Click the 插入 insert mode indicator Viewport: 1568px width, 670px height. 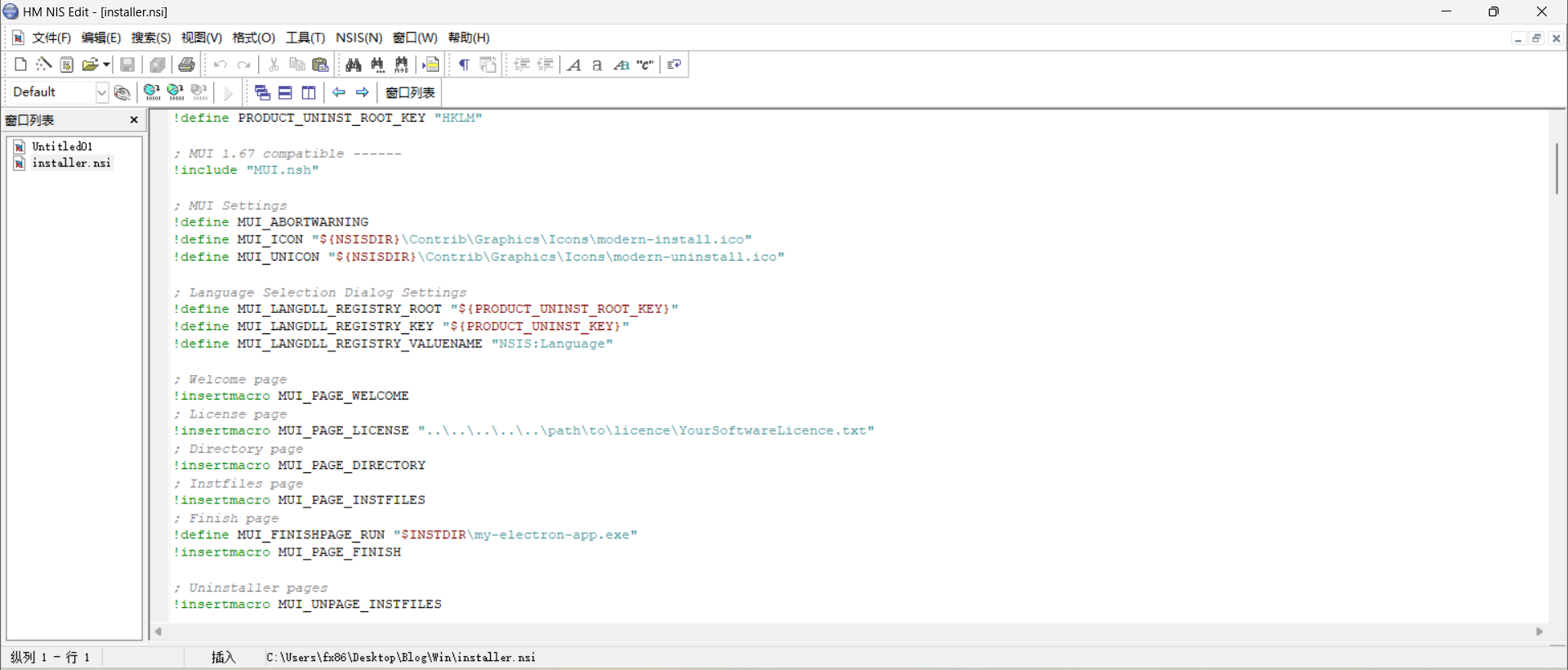[x=223, y=657]
